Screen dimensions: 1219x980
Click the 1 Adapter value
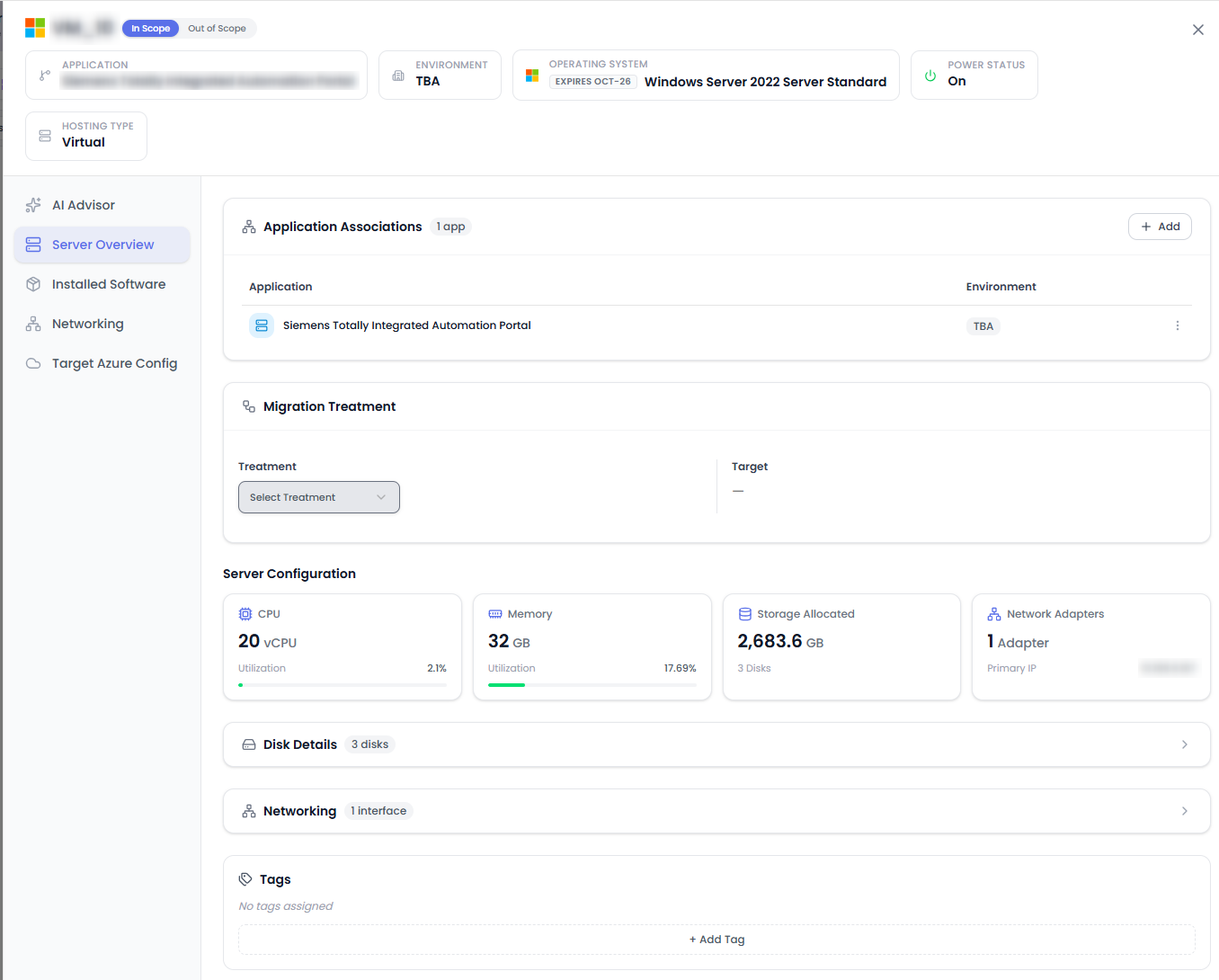coord(1018,641)
